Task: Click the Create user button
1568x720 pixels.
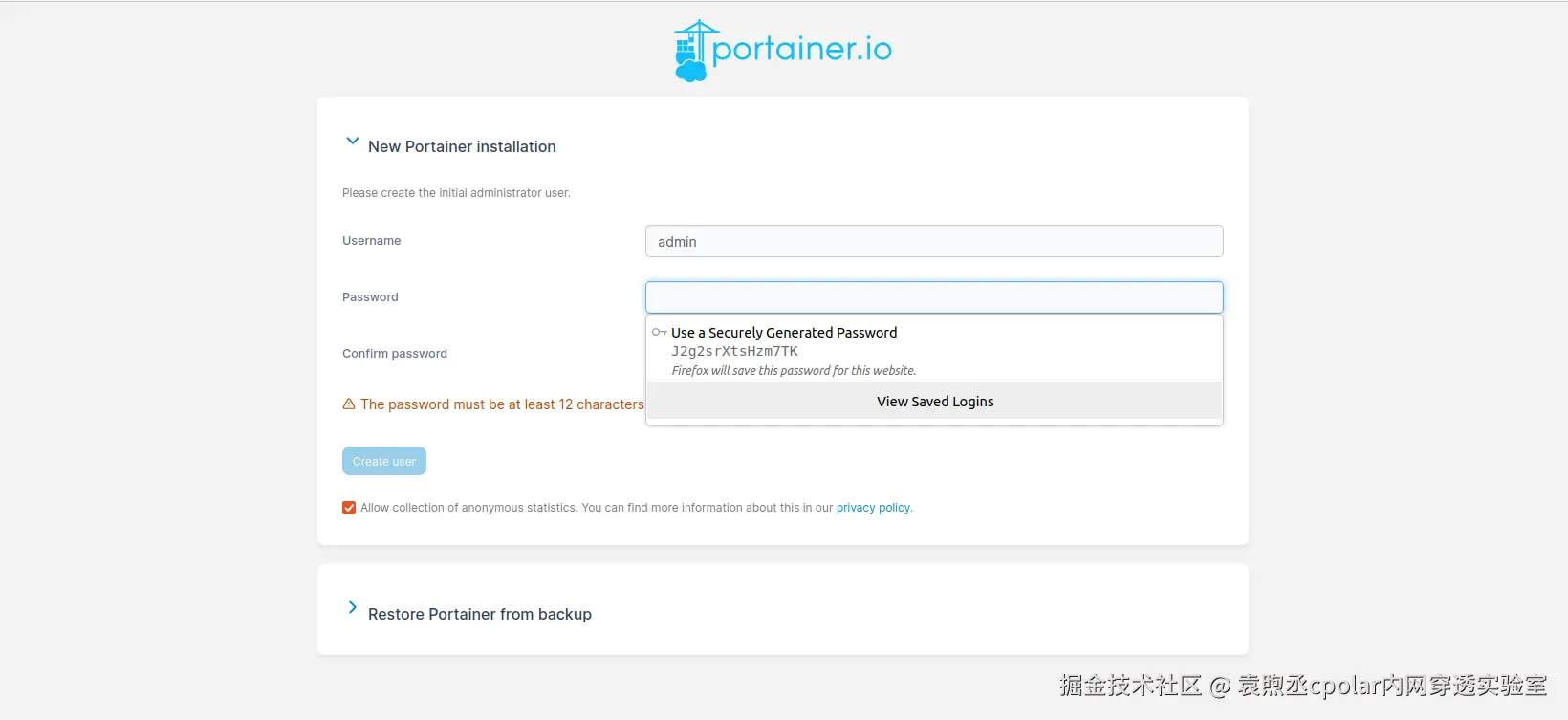Action: tap(384, 461)
